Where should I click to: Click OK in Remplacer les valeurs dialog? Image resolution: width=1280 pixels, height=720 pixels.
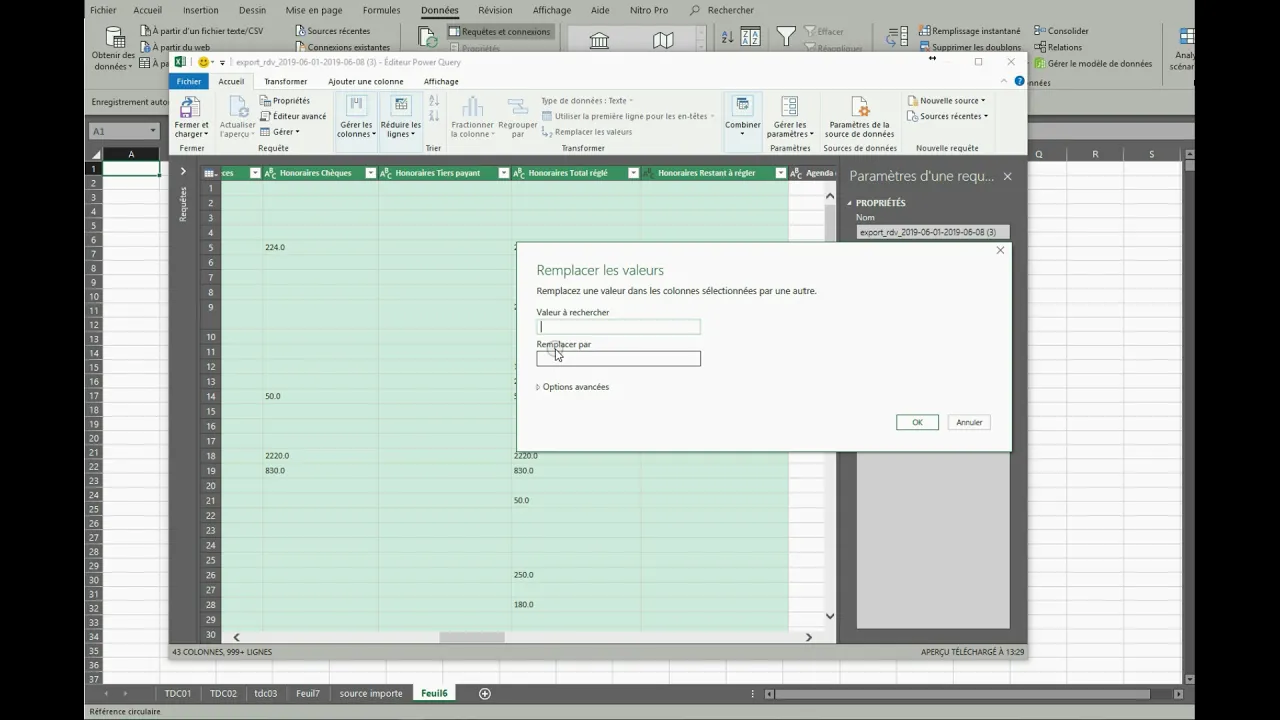click(917, 422)
